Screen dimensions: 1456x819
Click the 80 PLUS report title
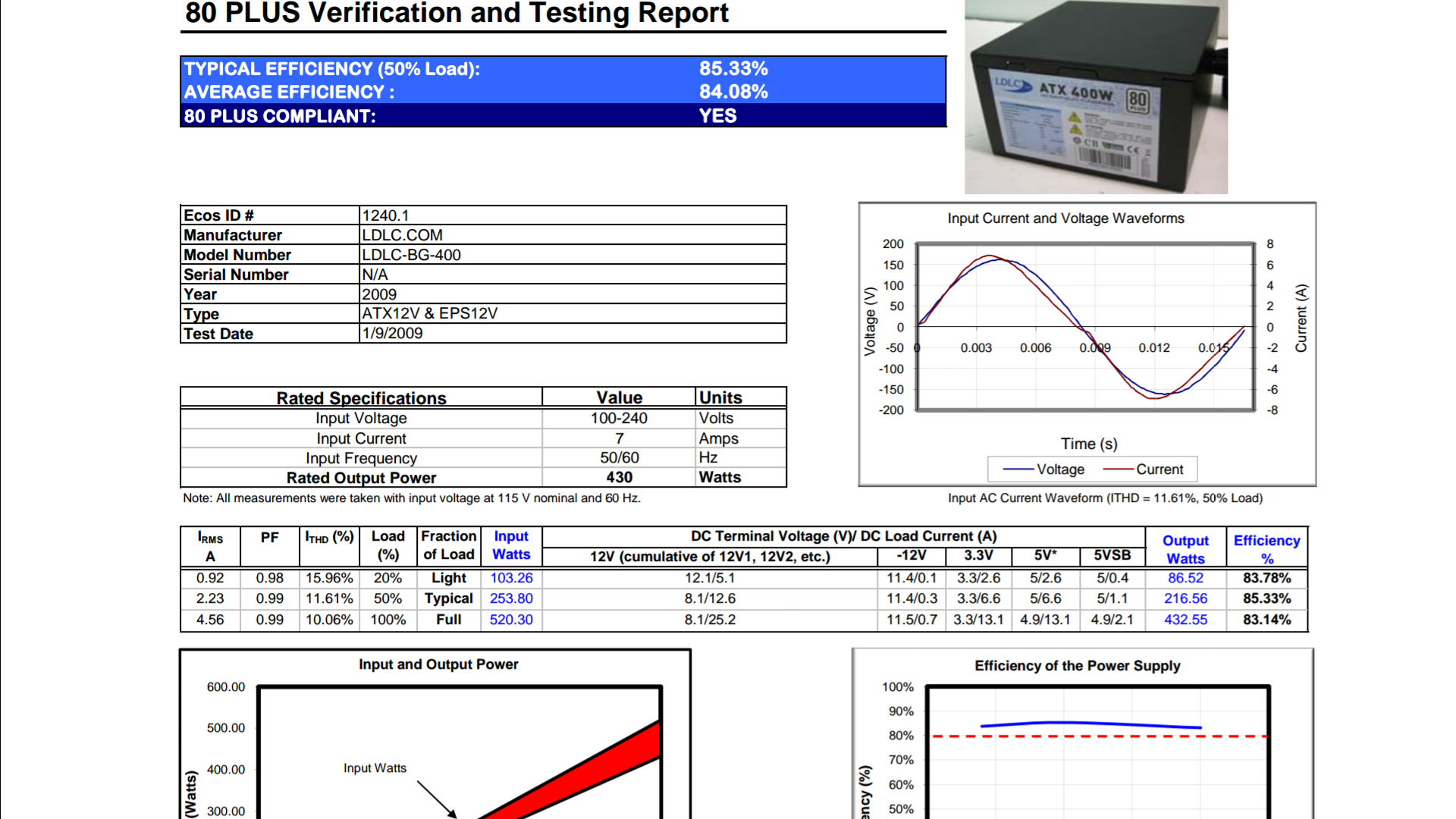pyautogui.click(x=457, y=14)
